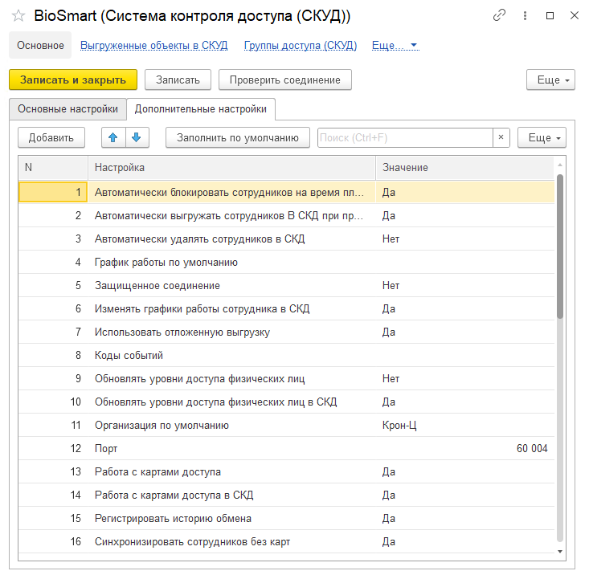Clear the search field with X
The image size is (589, 575).
[x=501, y=137]
